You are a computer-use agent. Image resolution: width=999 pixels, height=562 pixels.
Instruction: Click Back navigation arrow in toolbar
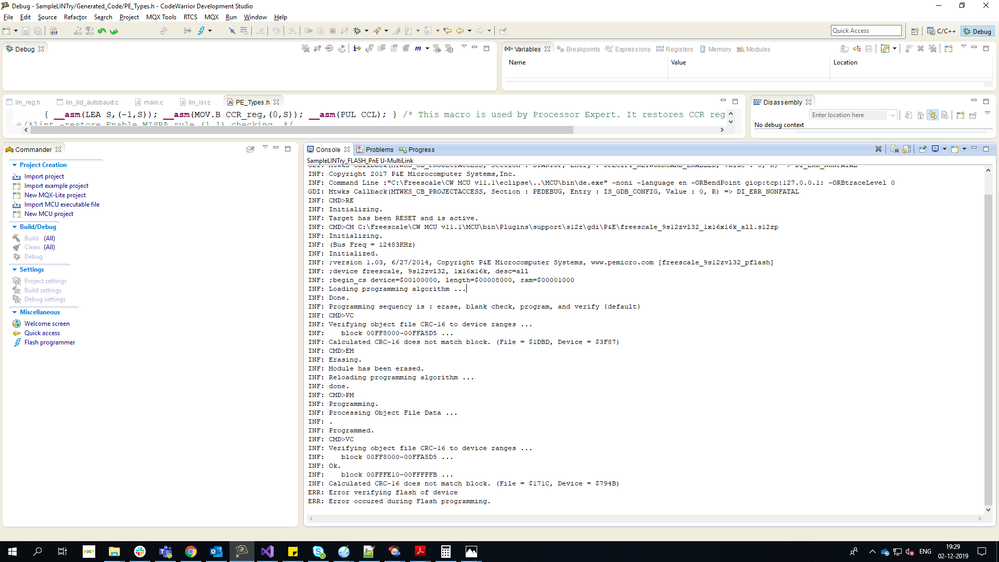tap(460, 31)
